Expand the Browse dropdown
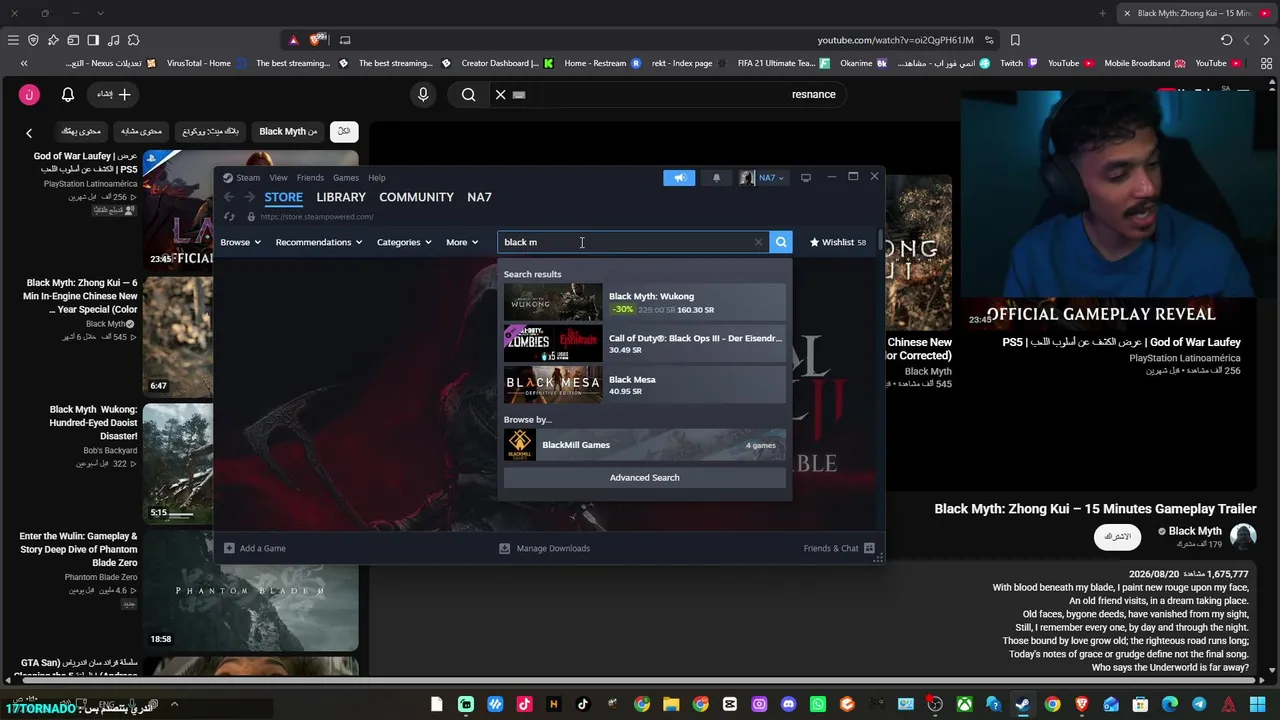 (x=240, y=242)
